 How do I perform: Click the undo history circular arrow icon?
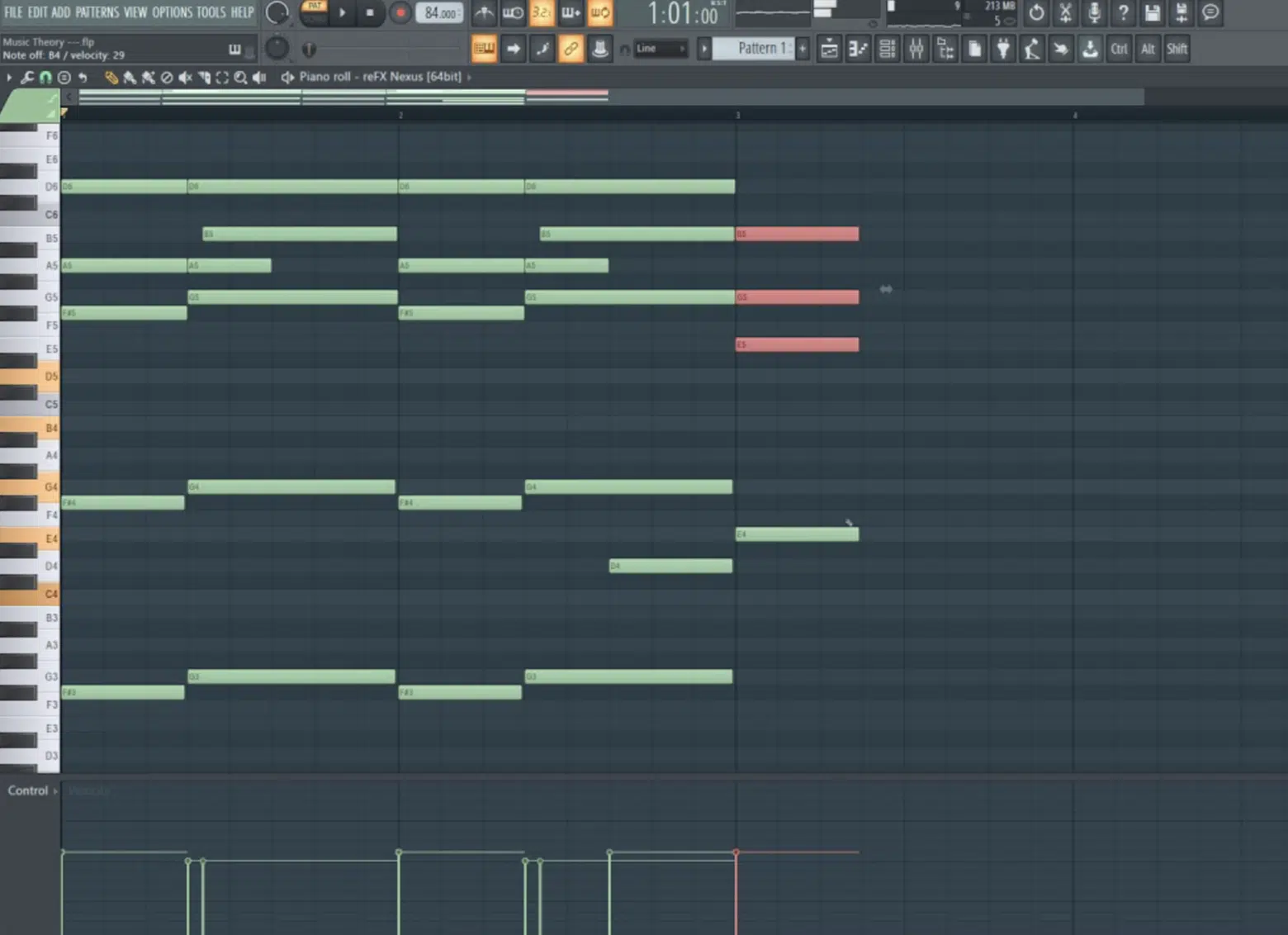point(1036,12)
